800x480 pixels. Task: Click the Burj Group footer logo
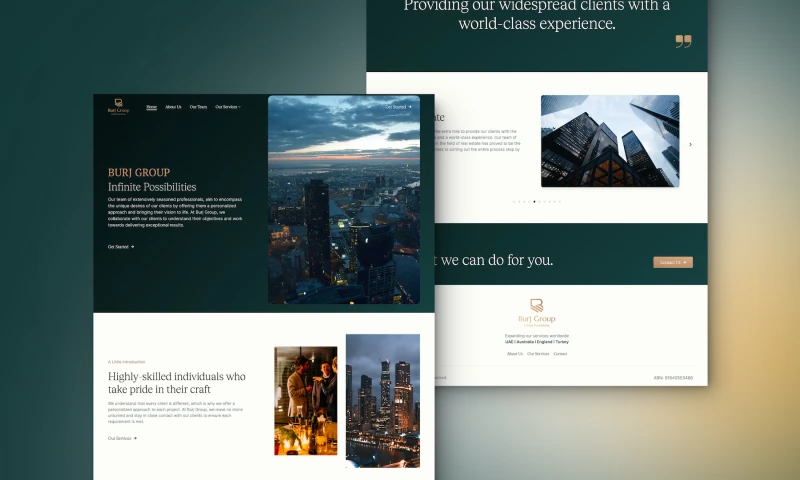tap(537, 313)
